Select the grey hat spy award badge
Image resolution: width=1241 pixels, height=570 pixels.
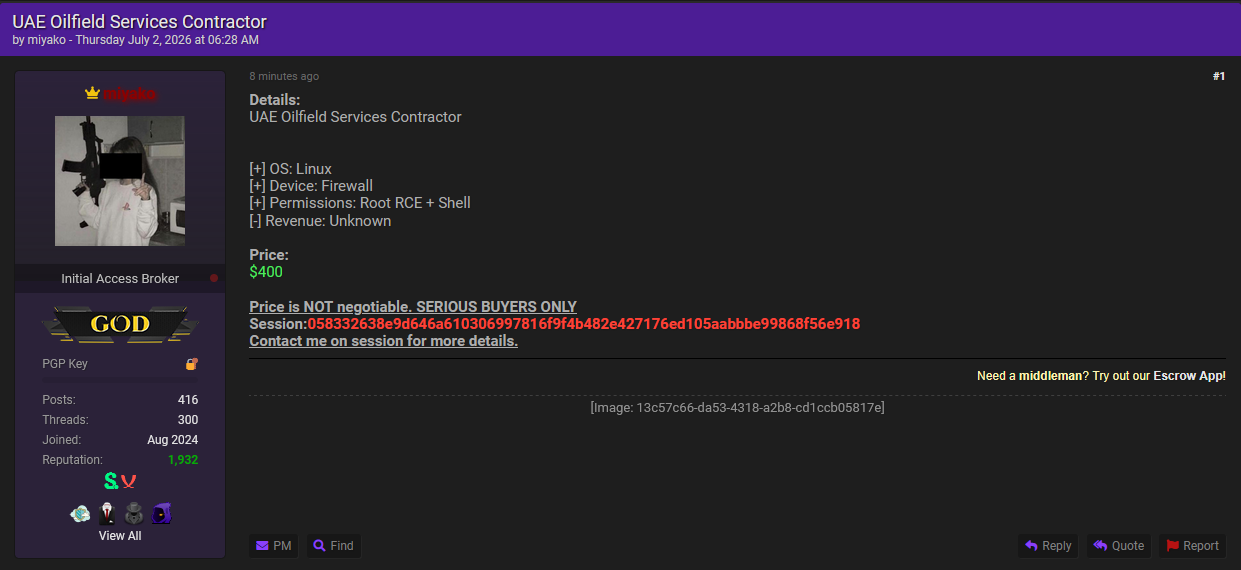pos(134,514)
